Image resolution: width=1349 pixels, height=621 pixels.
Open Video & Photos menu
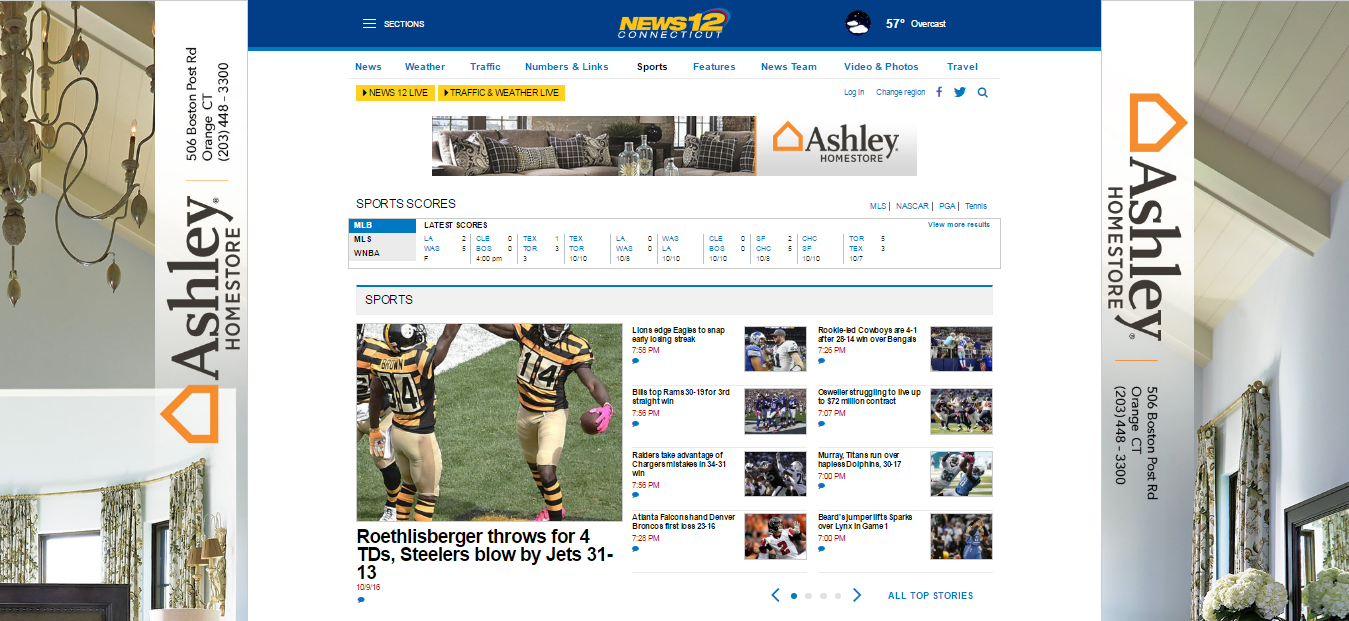click(x=881, y=67)
